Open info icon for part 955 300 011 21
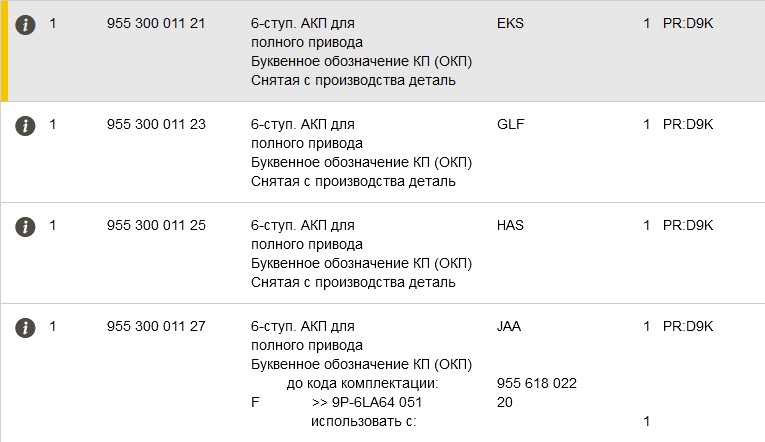The image size is (765, 442). click(26, 24)
